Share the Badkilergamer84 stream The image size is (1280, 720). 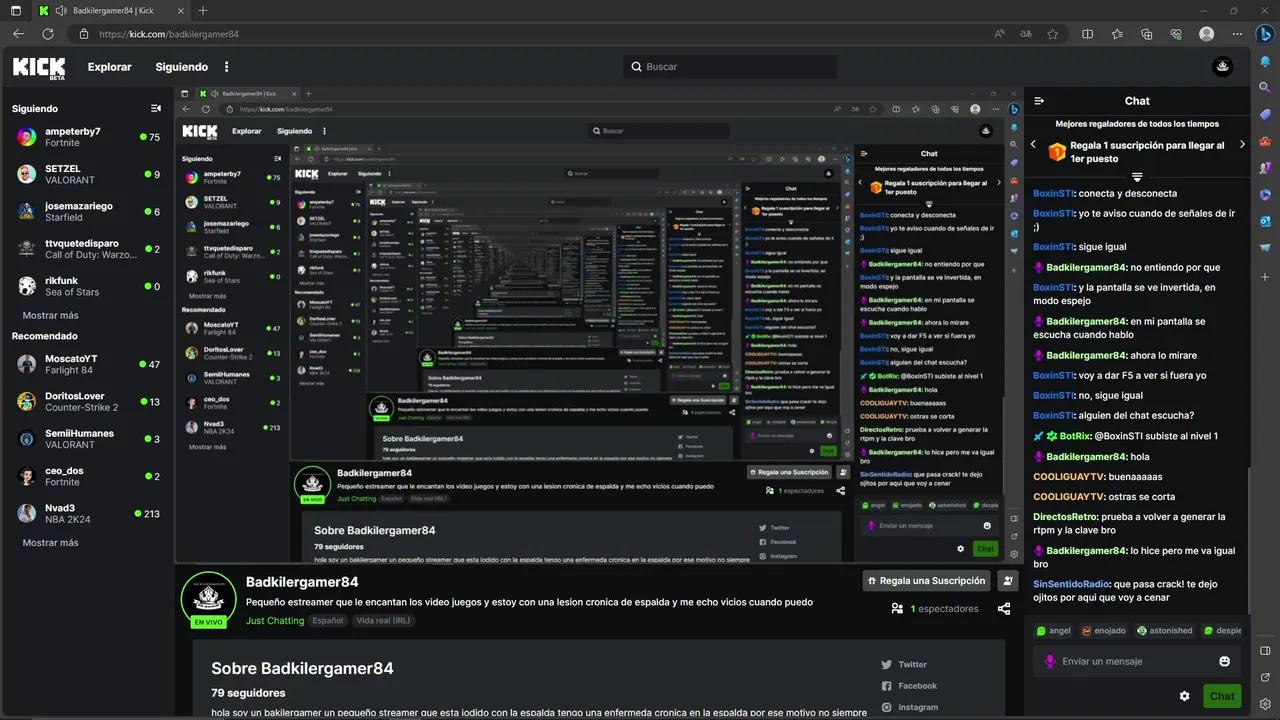point(1004,608)
